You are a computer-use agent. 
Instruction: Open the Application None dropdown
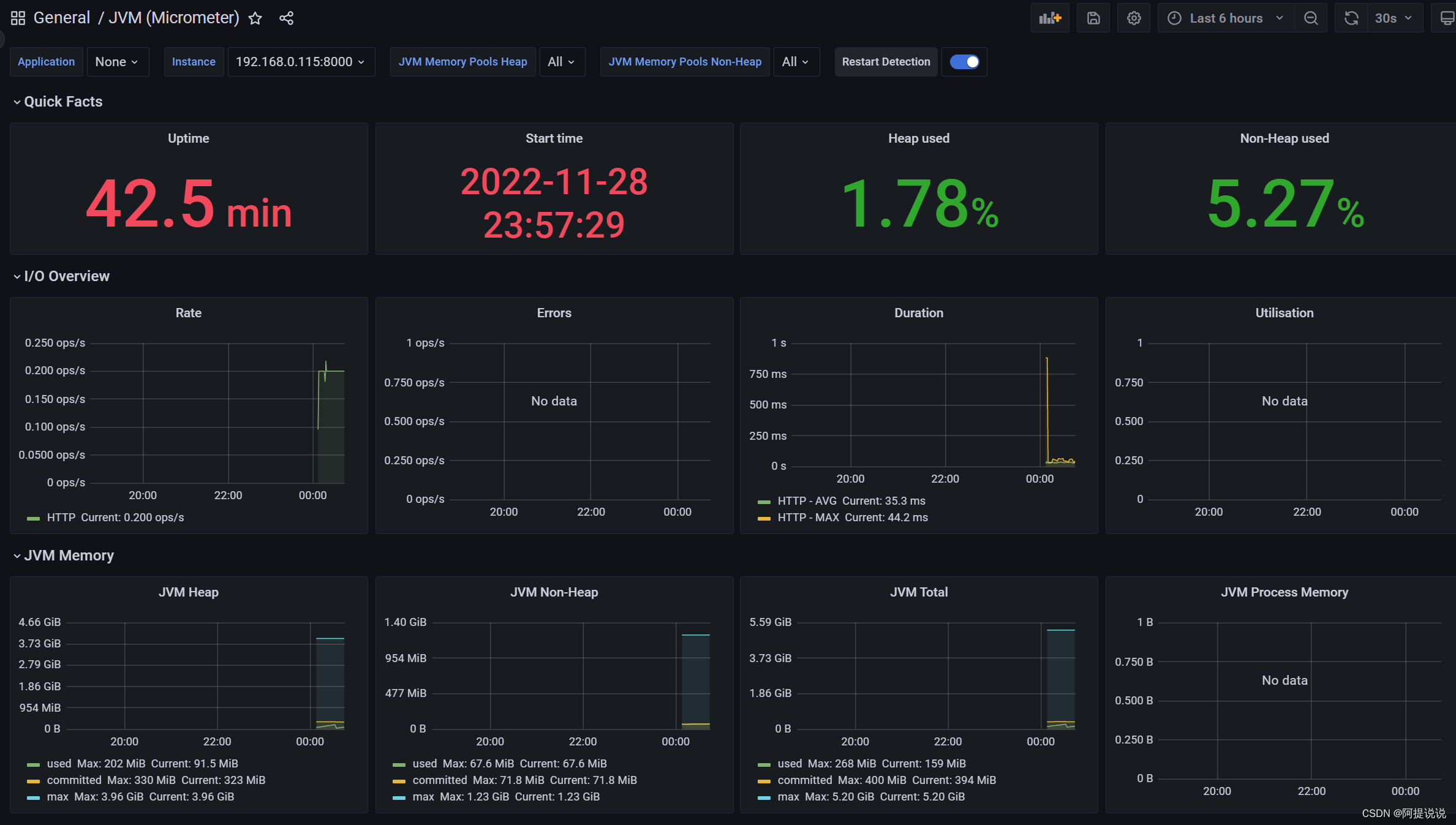tap(117, 62)
